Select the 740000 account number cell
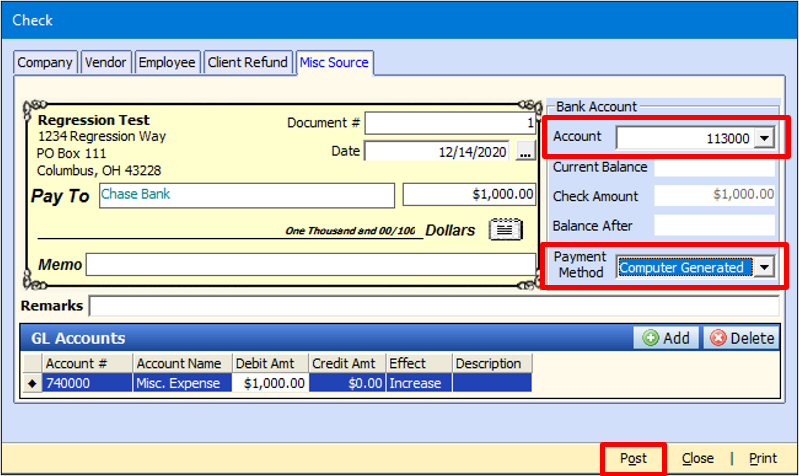Viewport: 799px width, 476px height. pyautogui.click(x=87, y=383)
